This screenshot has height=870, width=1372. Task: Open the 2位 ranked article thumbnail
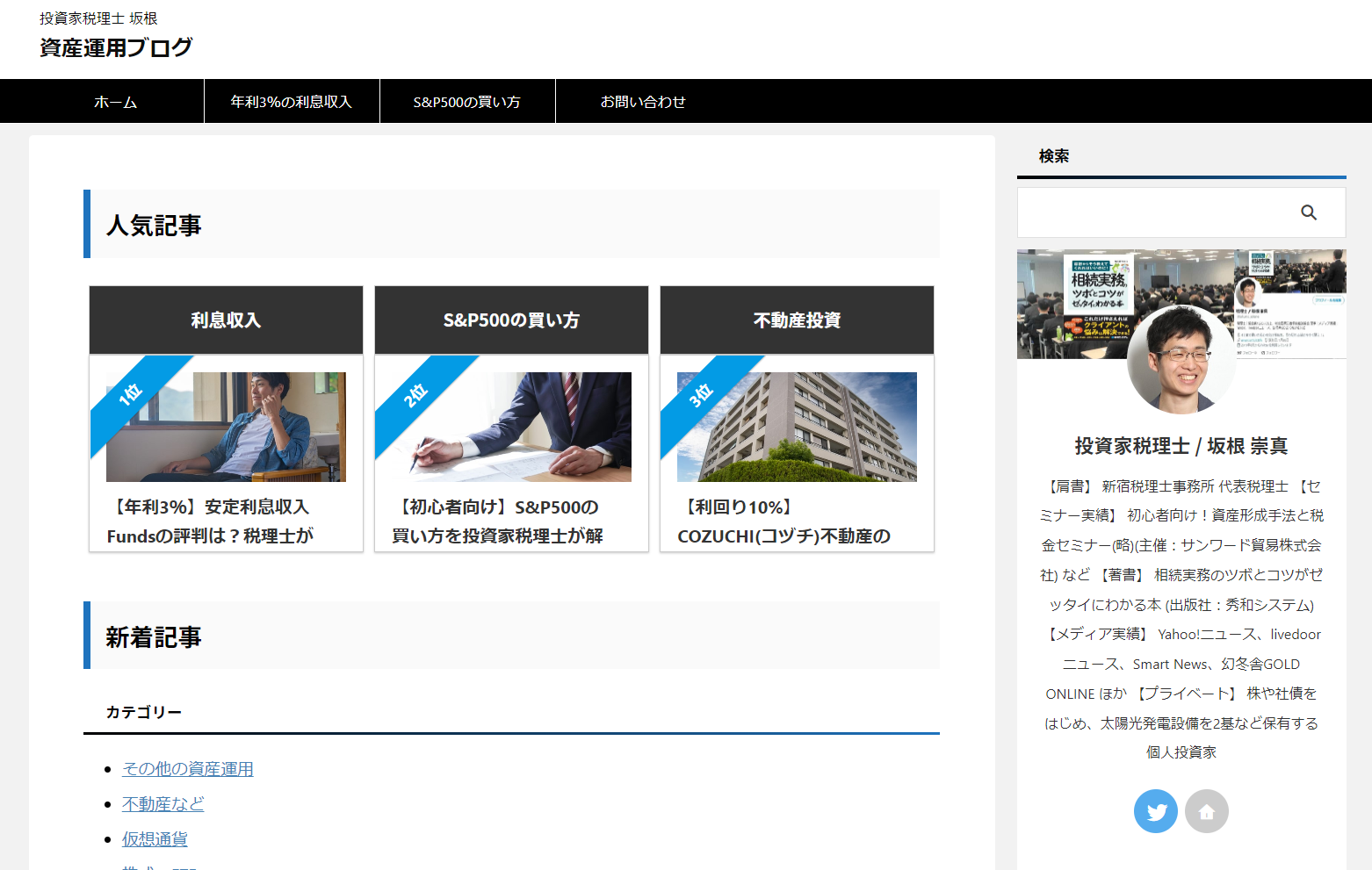[x=511, y=427]
